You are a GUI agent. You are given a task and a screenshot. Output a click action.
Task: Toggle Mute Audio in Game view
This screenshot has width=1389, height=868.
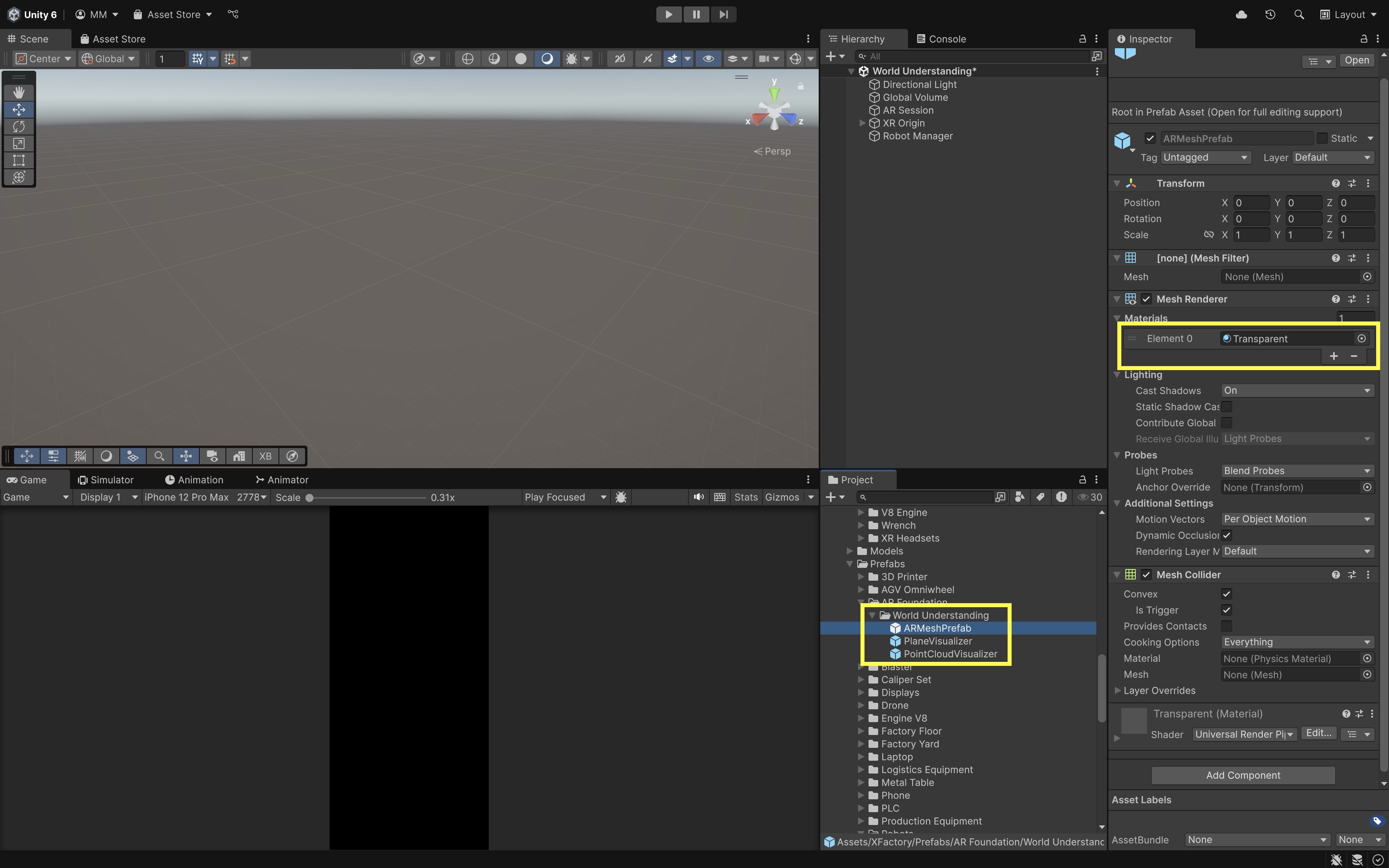click(x=698, y=497)
